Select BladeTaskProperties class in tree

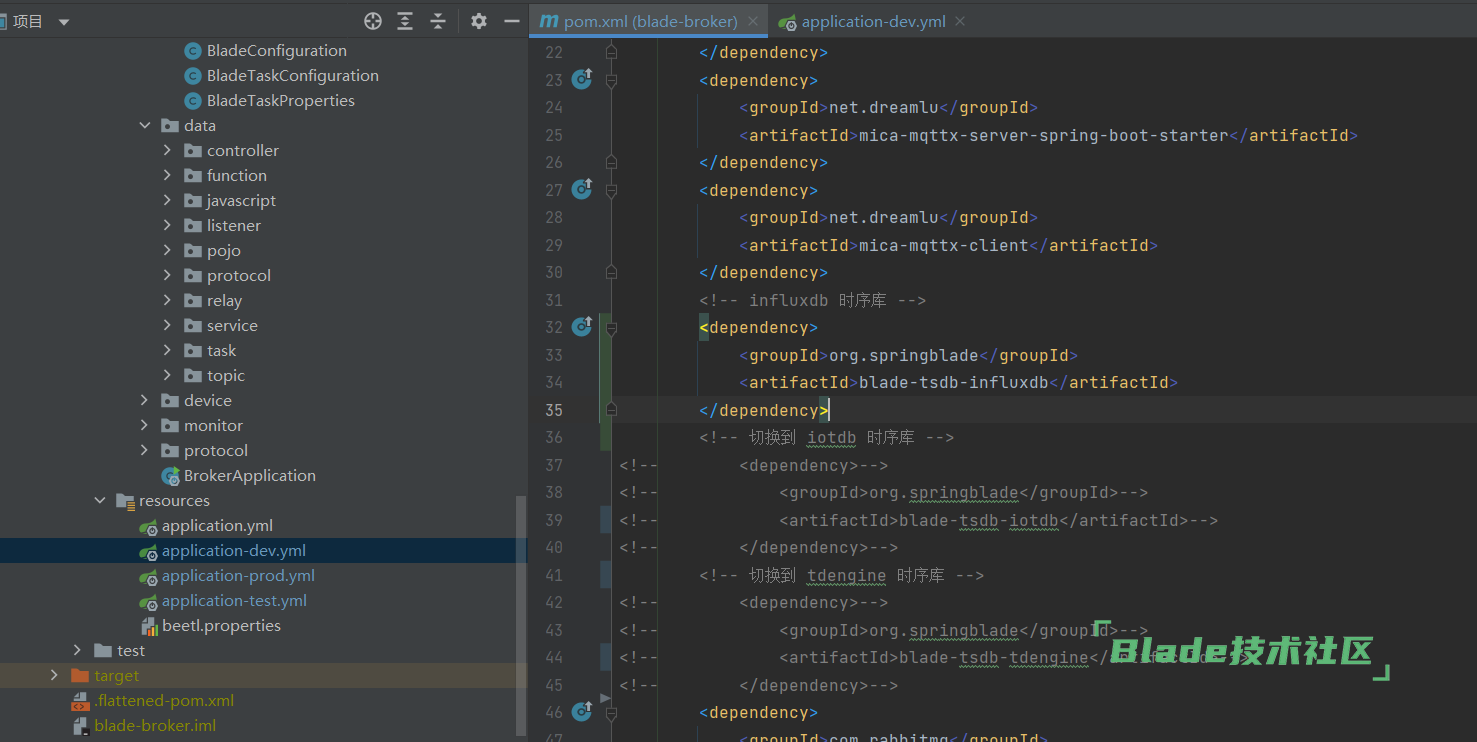click(x=281, y=101)
